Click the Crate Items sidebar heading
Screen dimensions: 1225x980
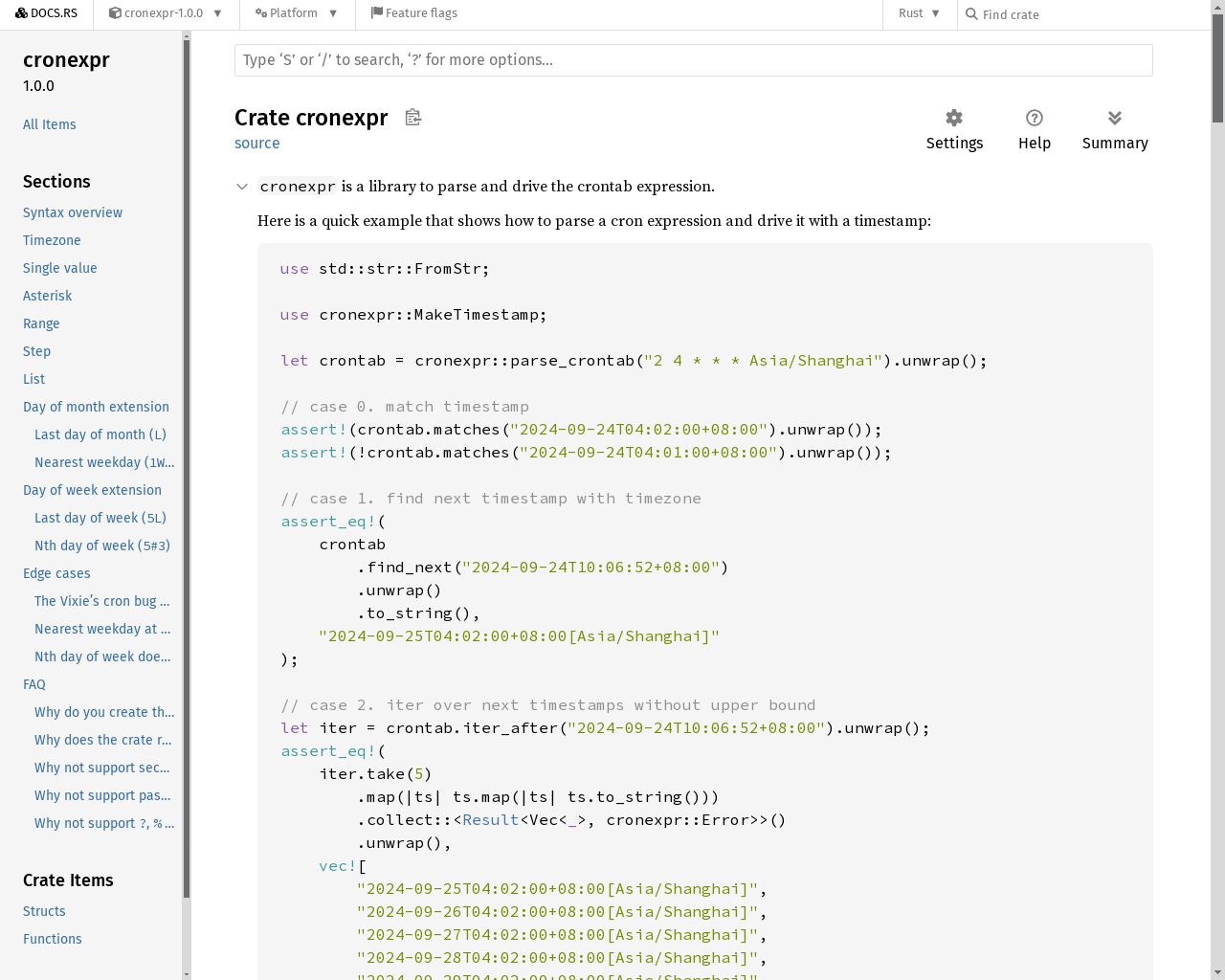(68, 880)
